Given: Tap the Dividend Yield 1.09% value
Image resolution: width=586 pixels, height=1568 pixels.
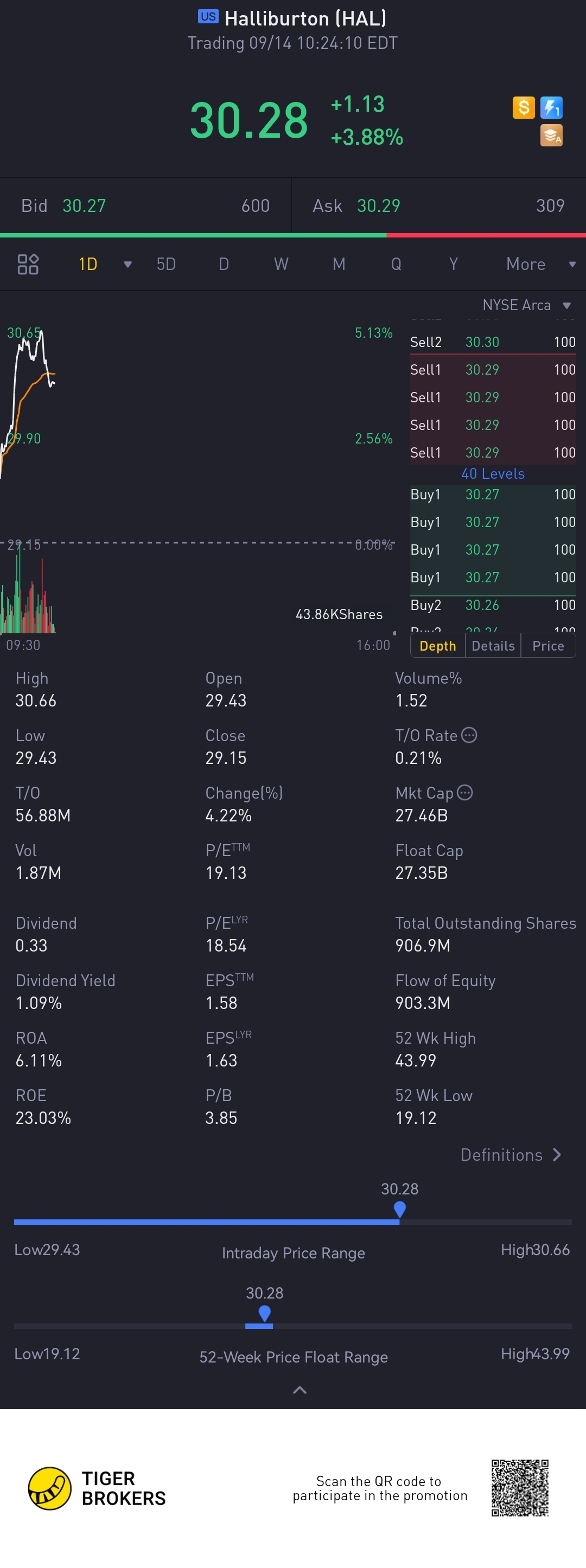Looking at the screenshot, I should pyautogui.click(x=39, y=1003).
